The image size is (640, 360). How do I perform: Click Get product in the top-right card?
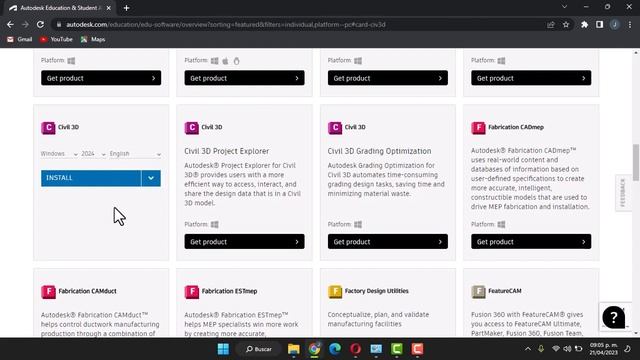pyautogui.click(x=531, y=78)
